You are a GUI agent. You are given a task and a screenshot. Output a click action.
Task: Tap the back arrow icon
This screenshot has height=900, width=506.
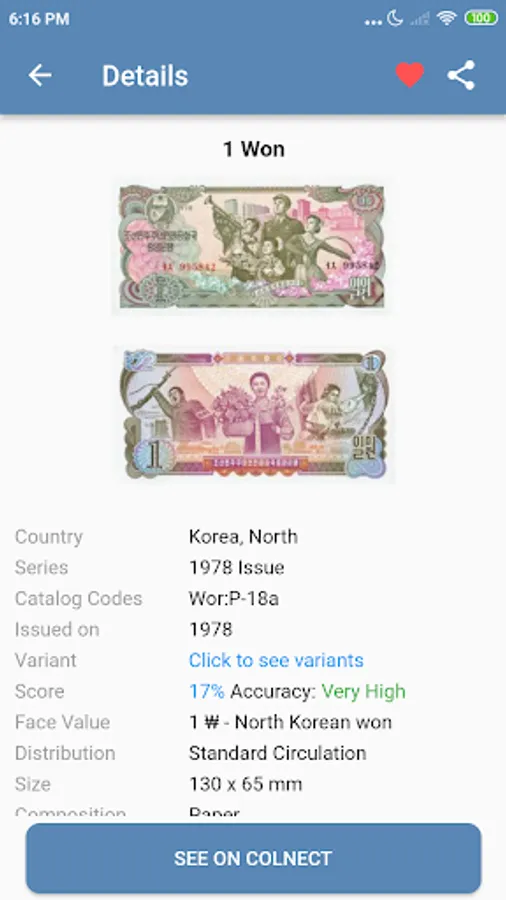40,75
